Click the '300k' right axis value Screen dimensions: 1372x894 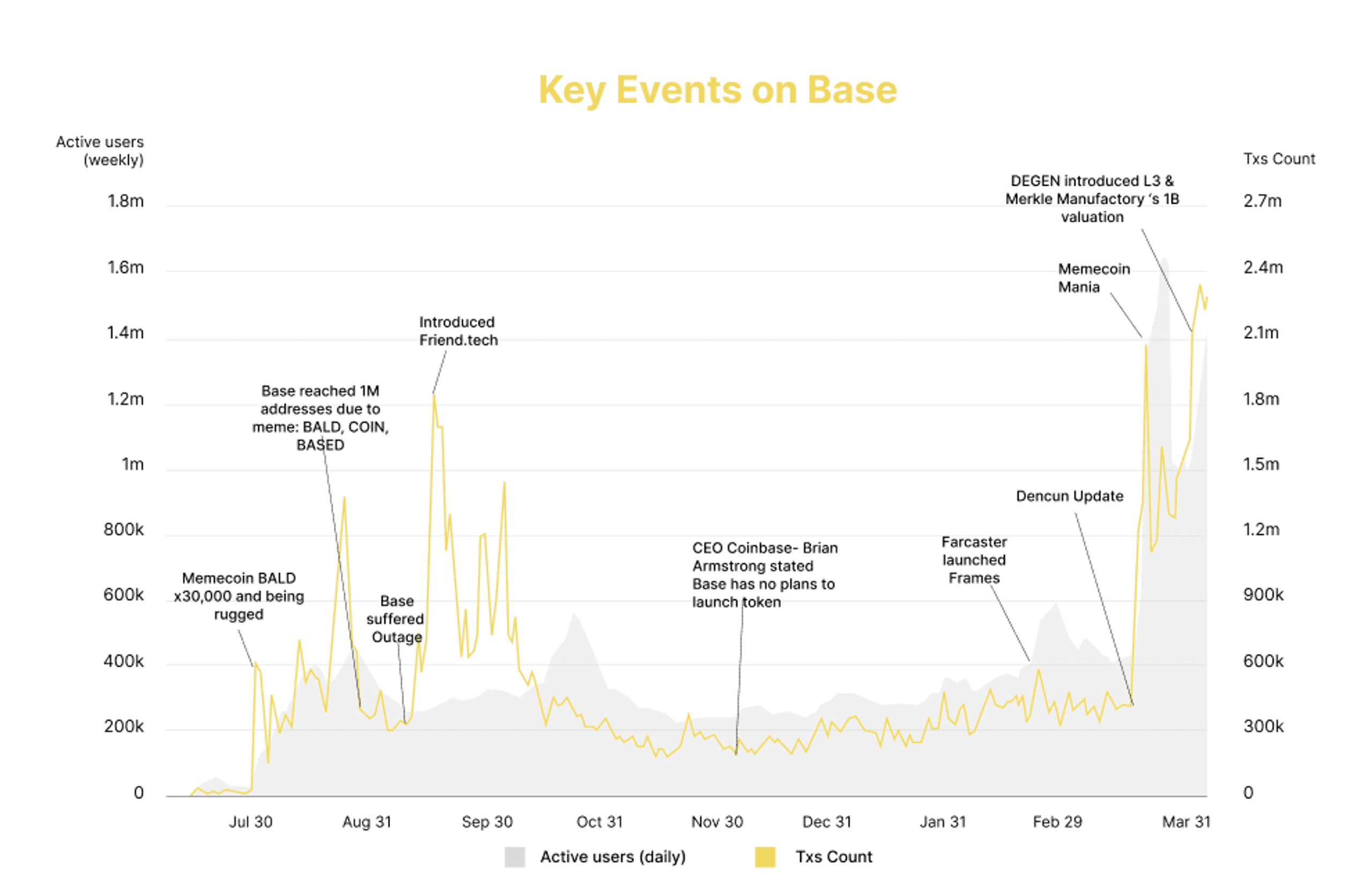pyautogui.click(x=1263, y=726)
